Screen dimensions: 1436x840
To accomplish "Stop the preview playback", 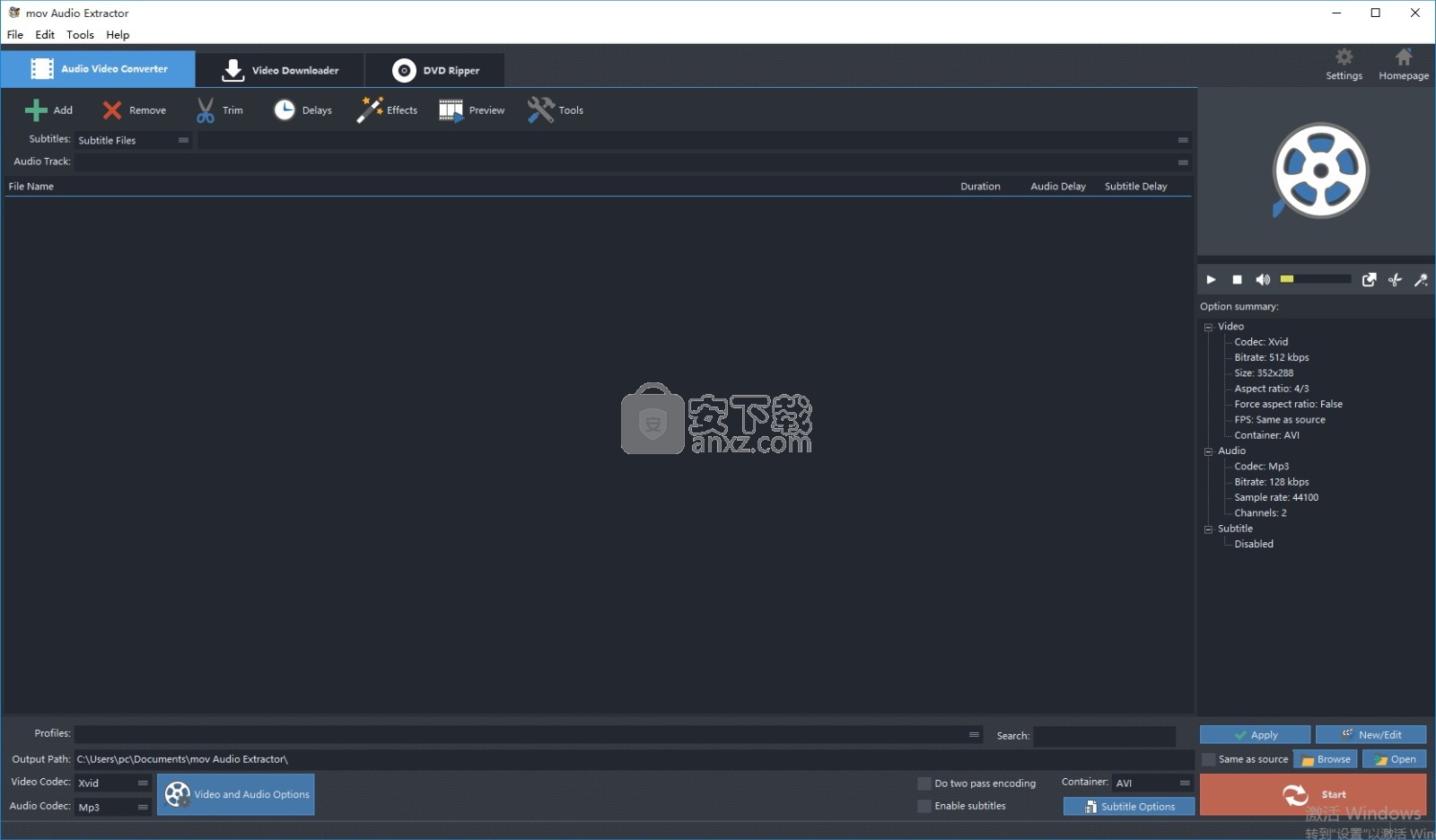I will (x=1237, y=280).
